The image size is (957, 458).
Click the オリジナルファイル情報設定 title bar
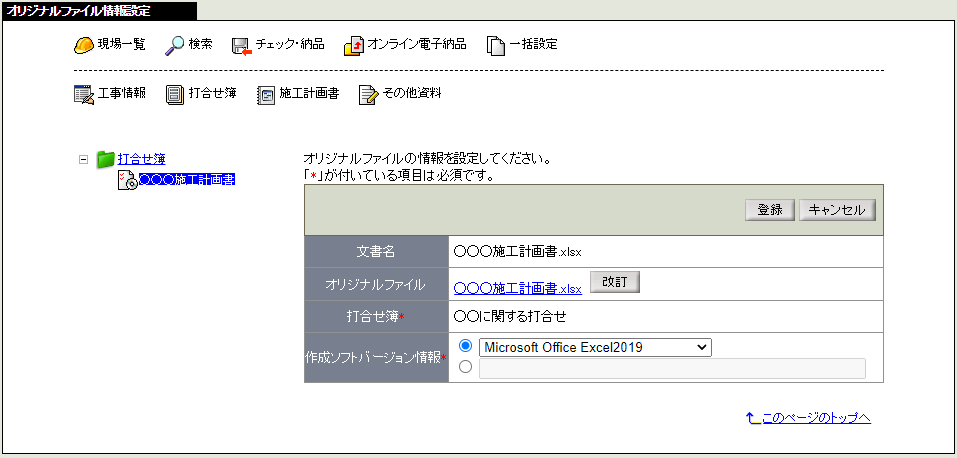tap(99, 10)
